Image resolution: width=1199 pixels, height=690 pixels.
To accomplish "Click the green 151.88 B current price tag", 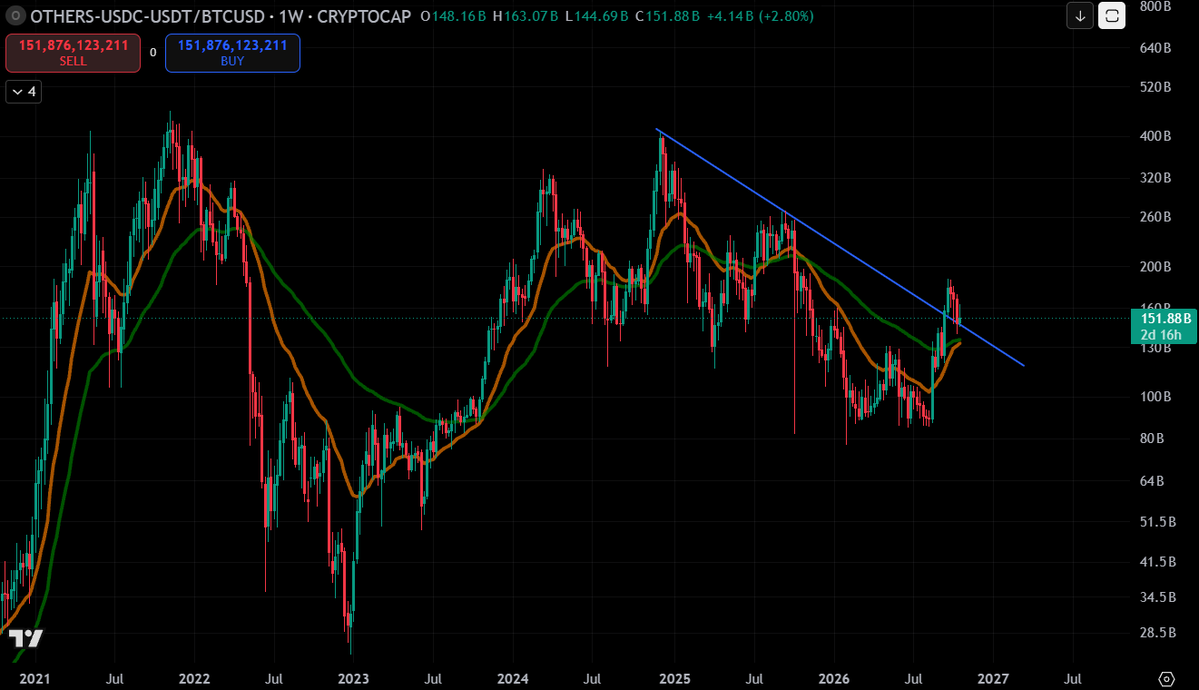I will (x=1165, y=318).
